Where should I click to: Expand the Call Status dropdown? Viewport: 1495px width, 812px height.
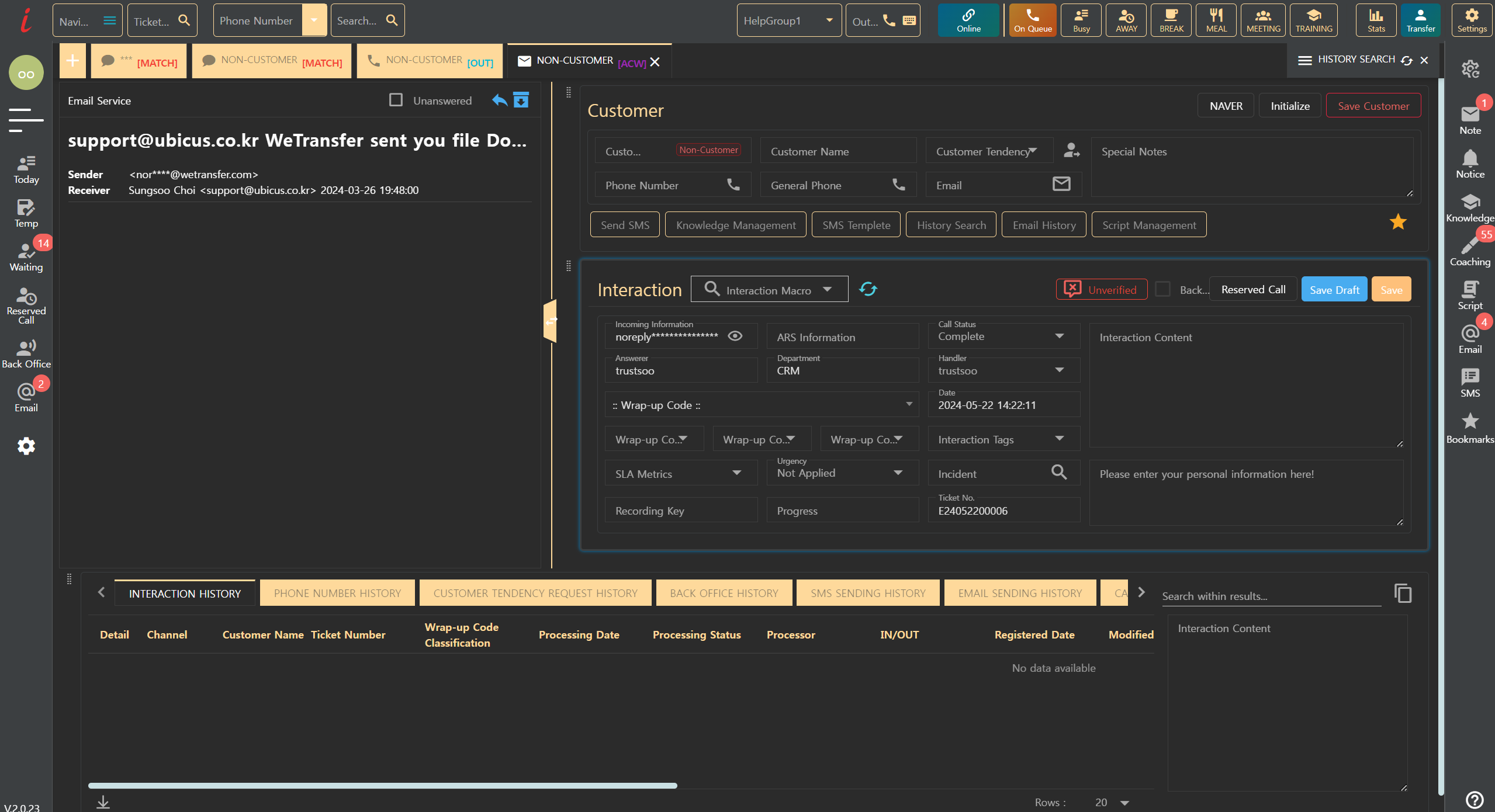point(1003,336)
